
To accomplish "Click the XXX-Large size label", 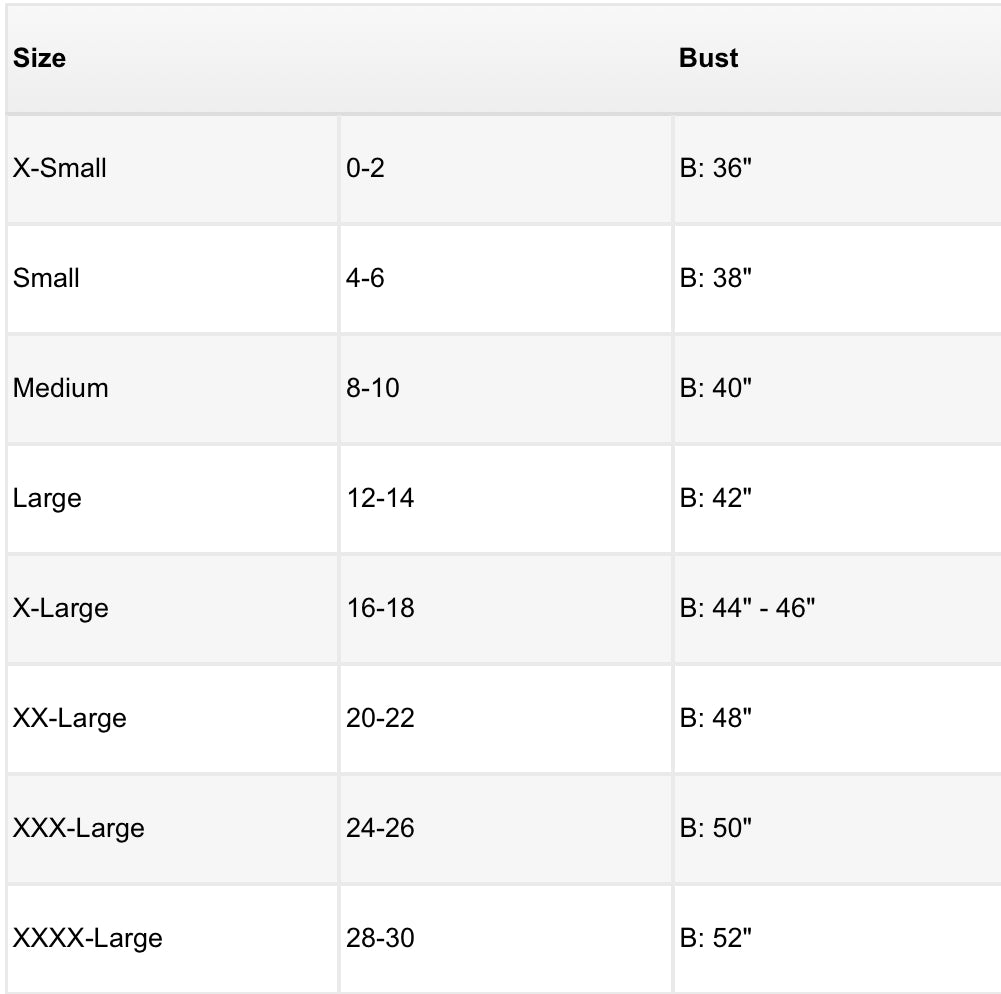I will [x=79, y=828].
